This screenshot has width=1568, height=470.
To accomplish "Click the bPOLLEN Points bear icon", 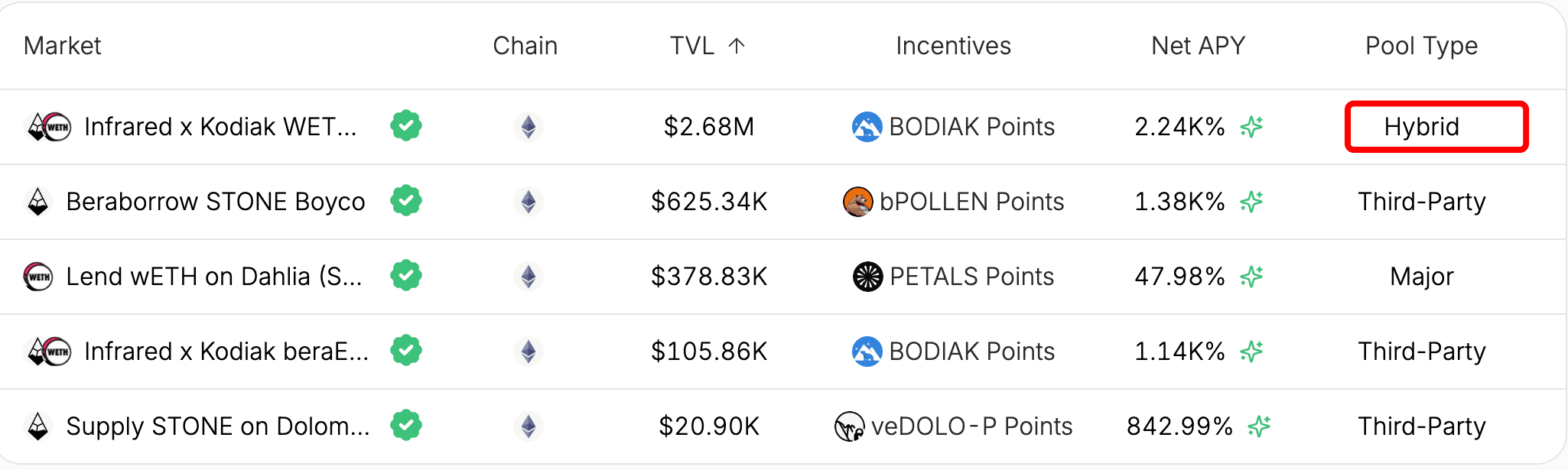I will coord(857,202).
